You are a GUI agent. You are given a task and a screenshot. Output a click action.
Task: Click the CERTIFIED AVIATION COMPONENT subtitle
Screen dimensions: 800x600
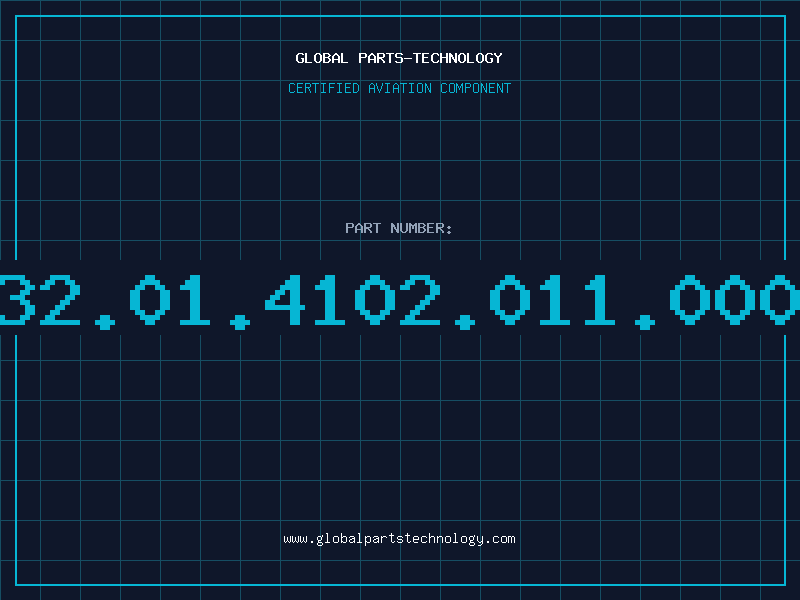399,88
